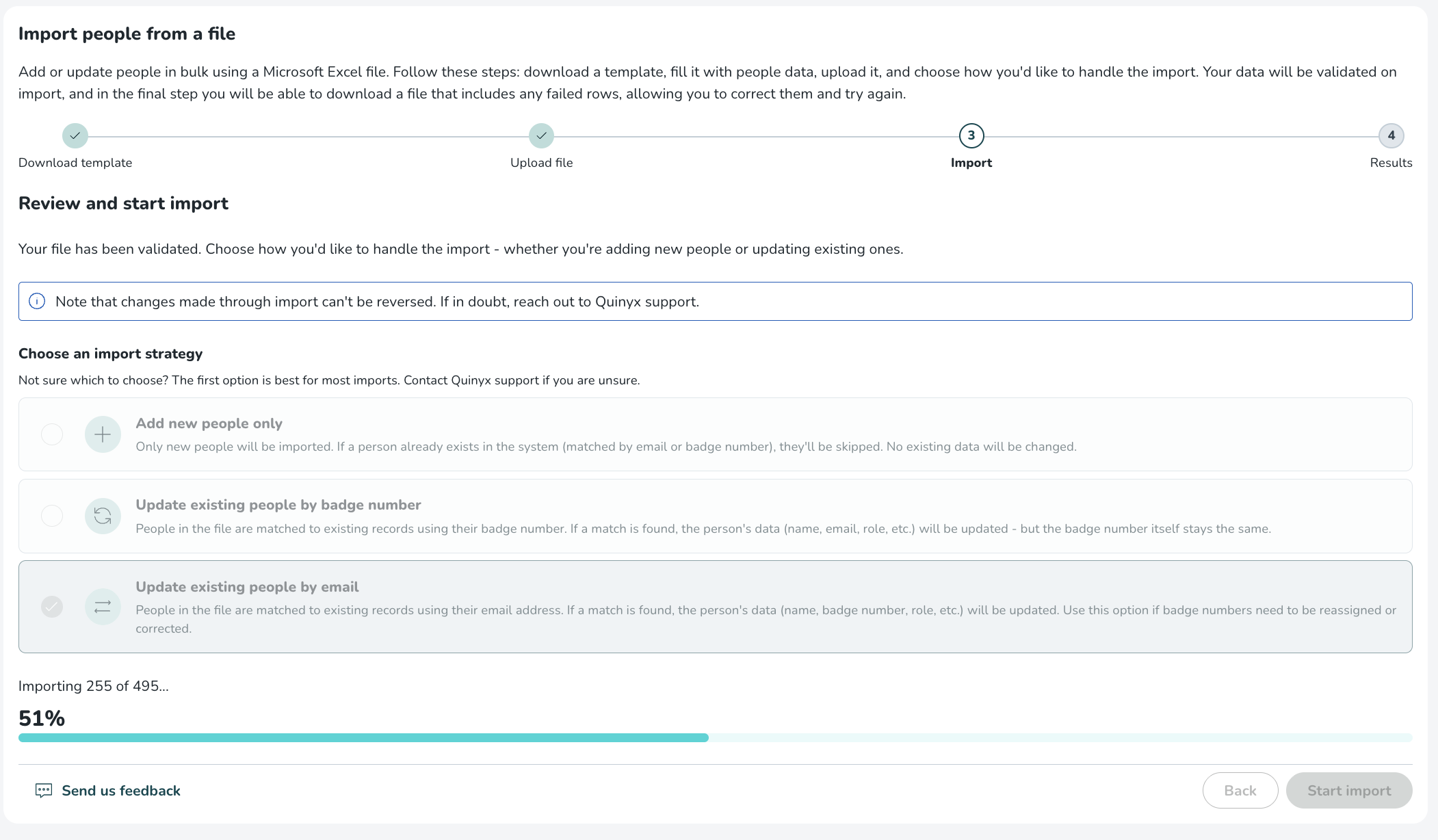The image size is (1438, 840).
Task: Click the Download template checkmark step circle
Action: click(x=75, y=135)
